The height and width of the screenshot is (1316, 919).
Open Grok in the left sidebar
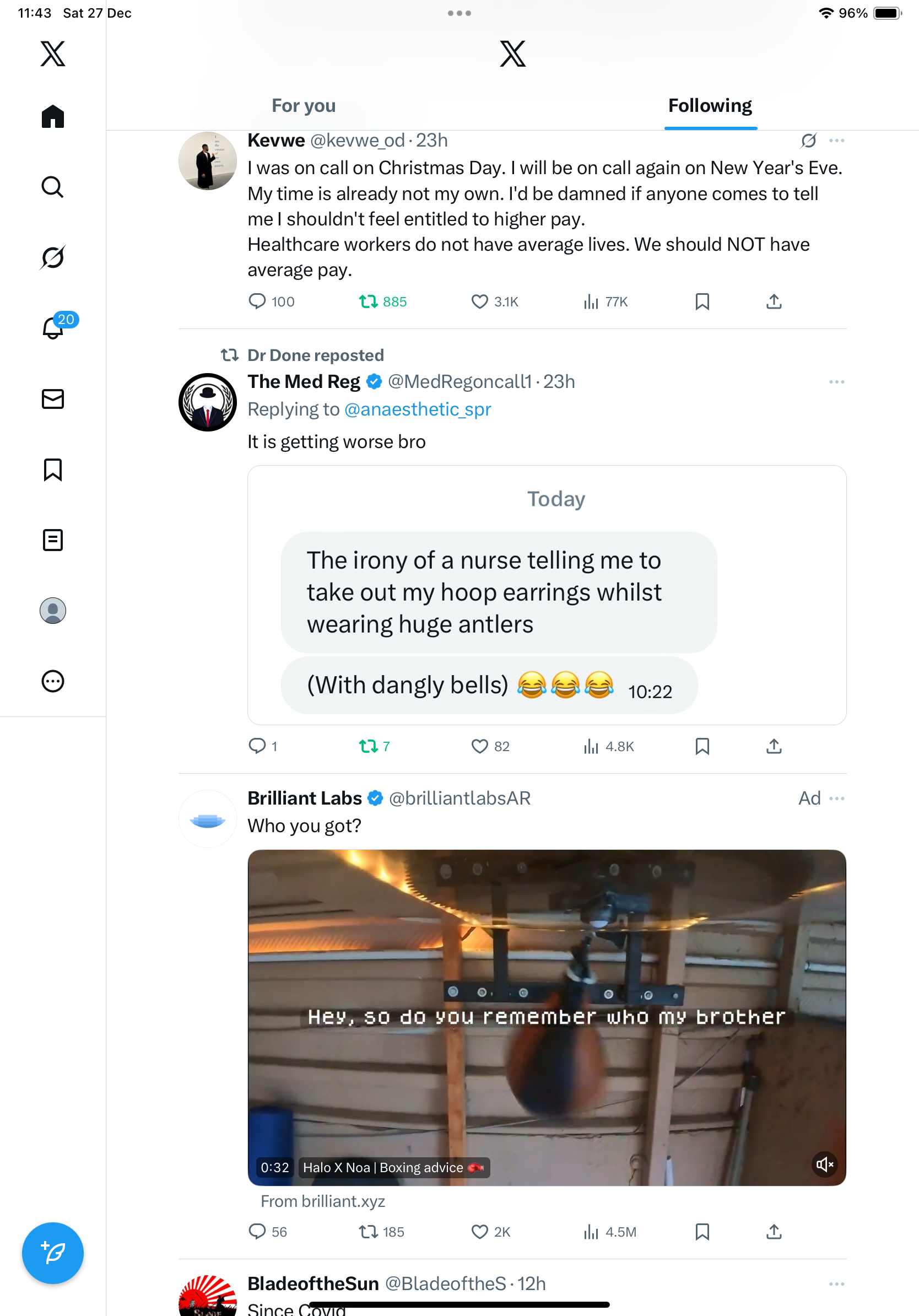click(x=53, y=257)
